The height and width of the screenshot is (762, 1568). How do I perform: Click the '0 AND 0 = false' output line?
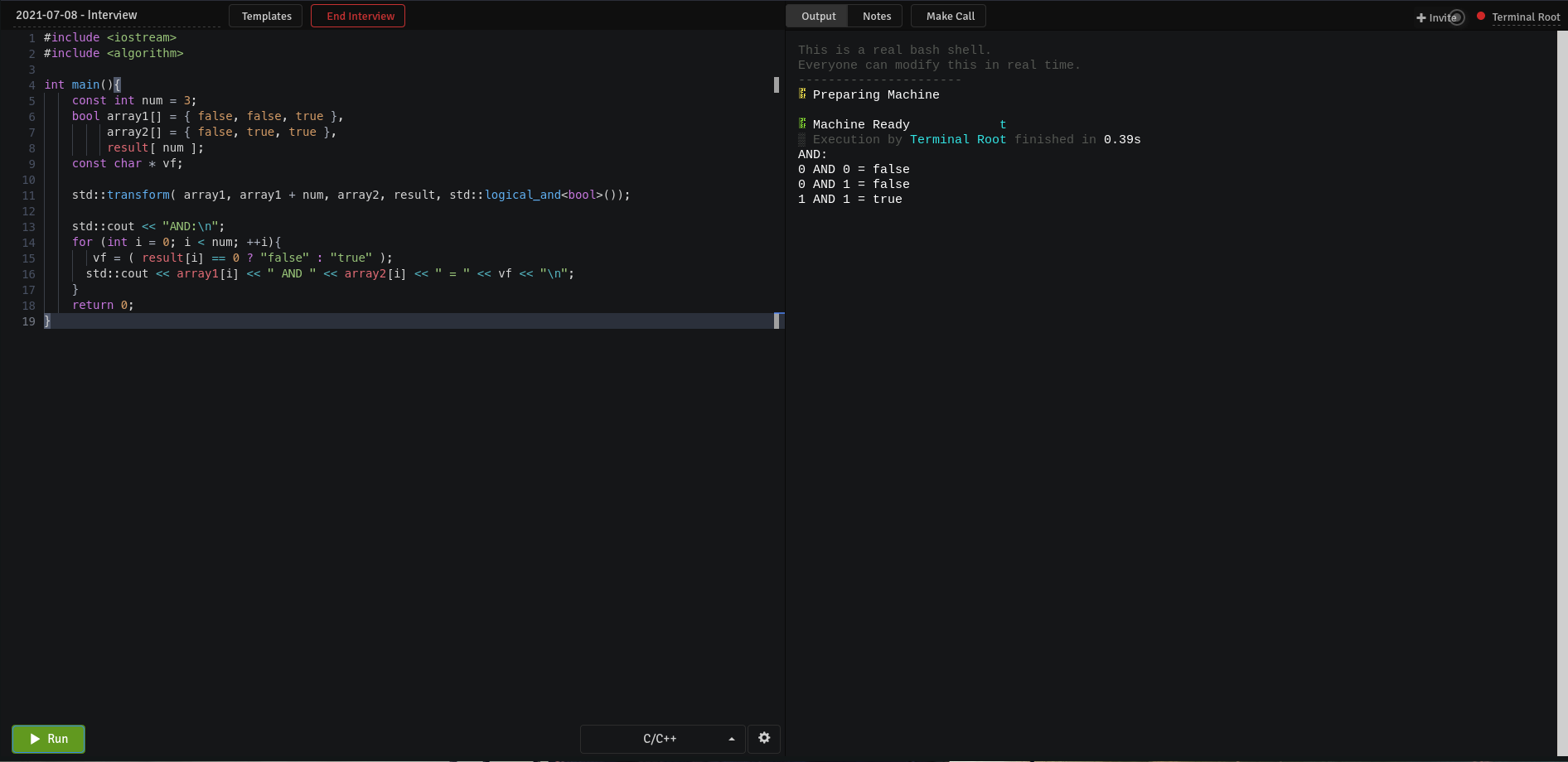point(854,169)
